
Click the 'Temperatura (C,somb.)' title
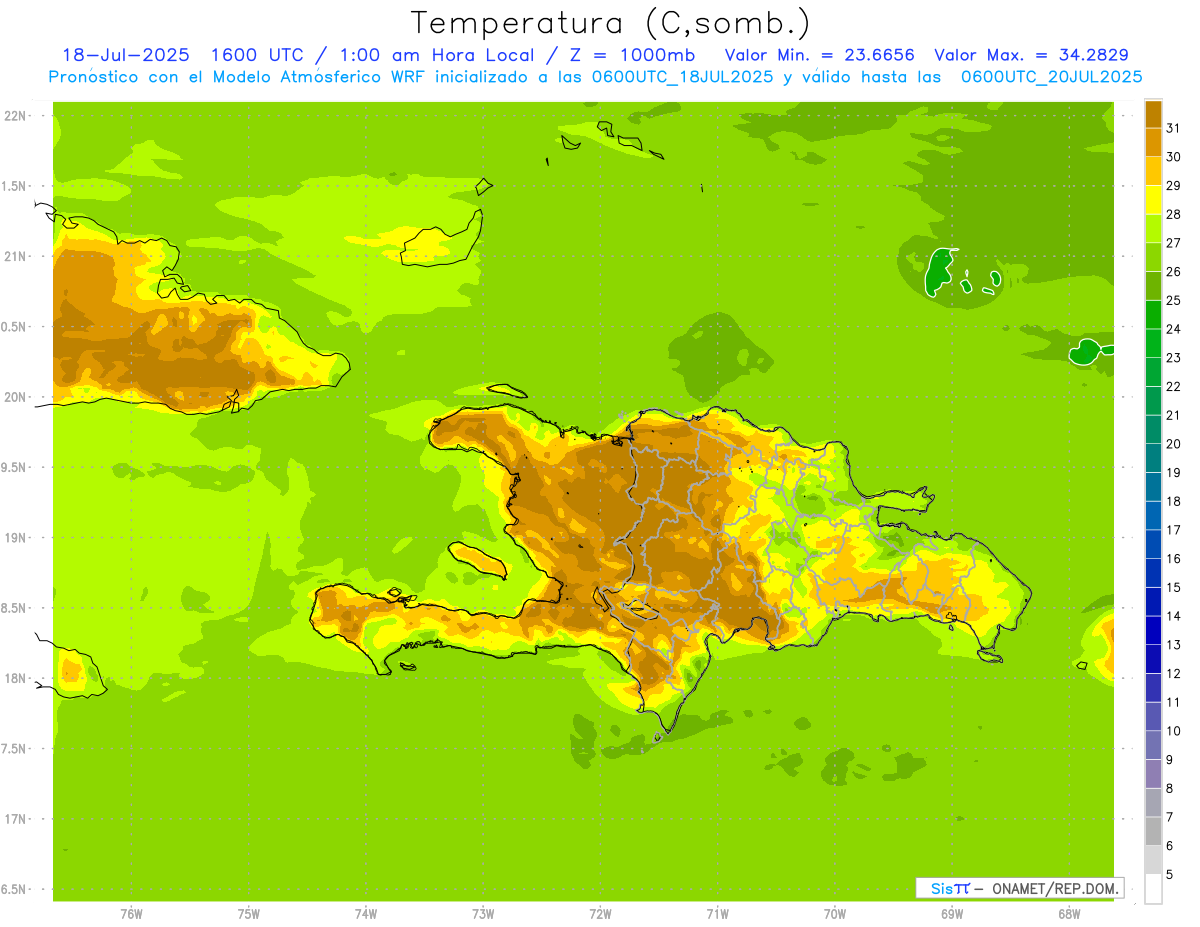tap(610, 23)
